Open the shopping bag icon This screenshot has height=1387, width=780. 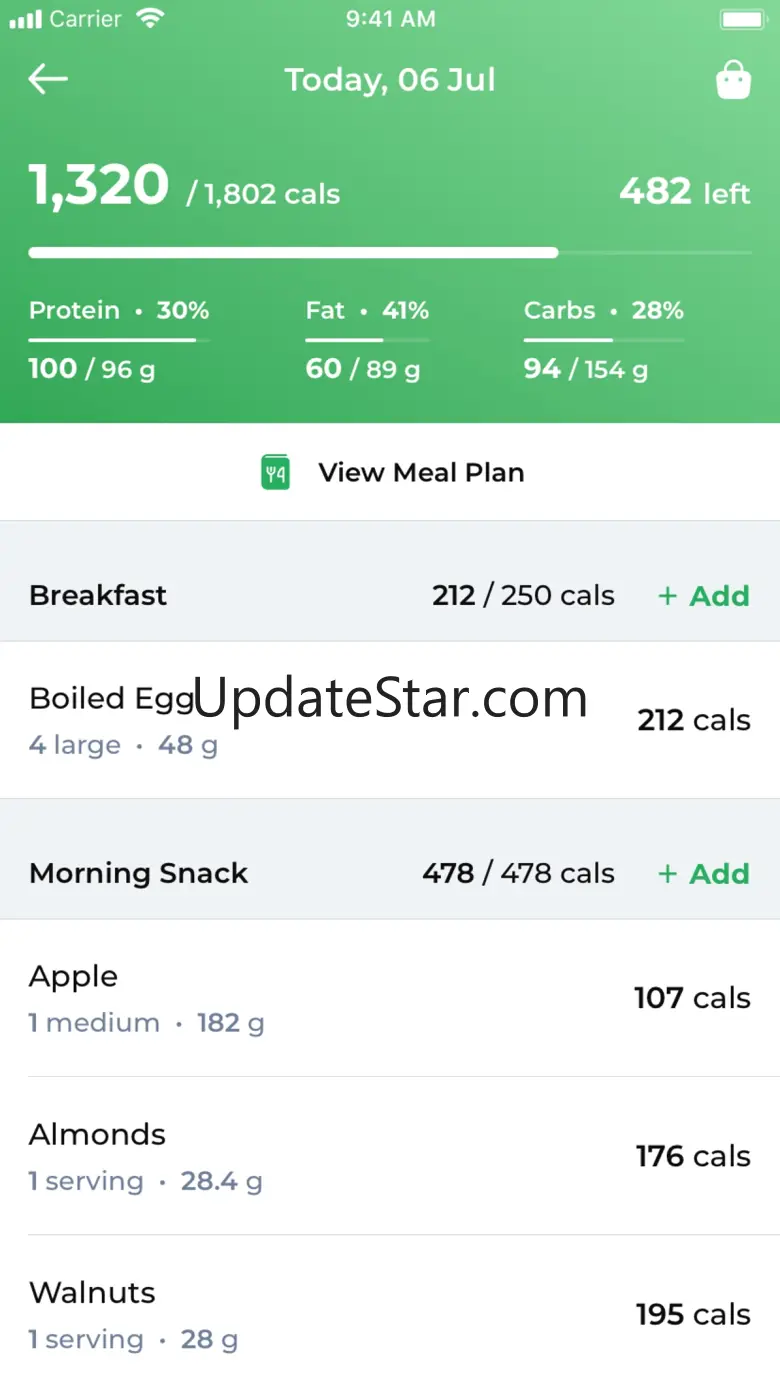(x=733, y=81)
